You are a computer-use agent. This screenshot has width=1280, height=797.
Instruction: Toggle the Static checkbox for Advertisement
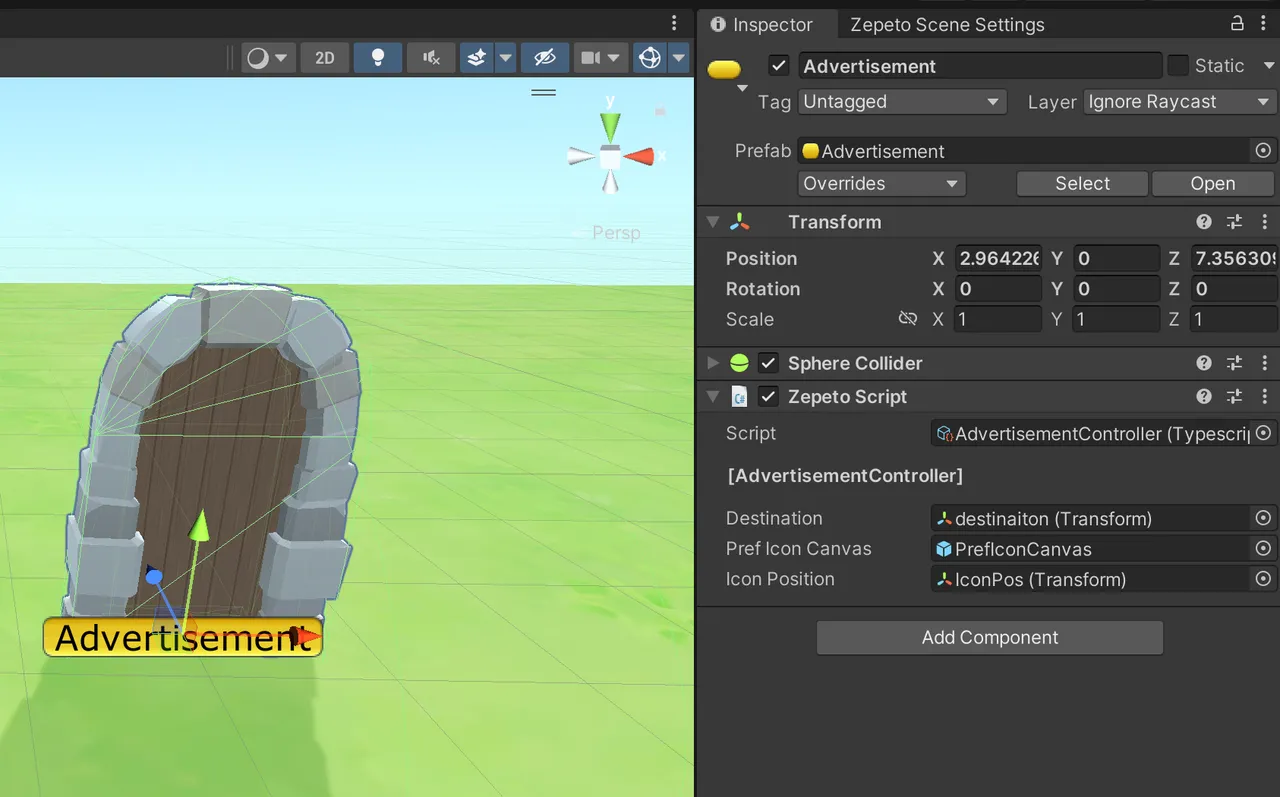coord(1177,65)
